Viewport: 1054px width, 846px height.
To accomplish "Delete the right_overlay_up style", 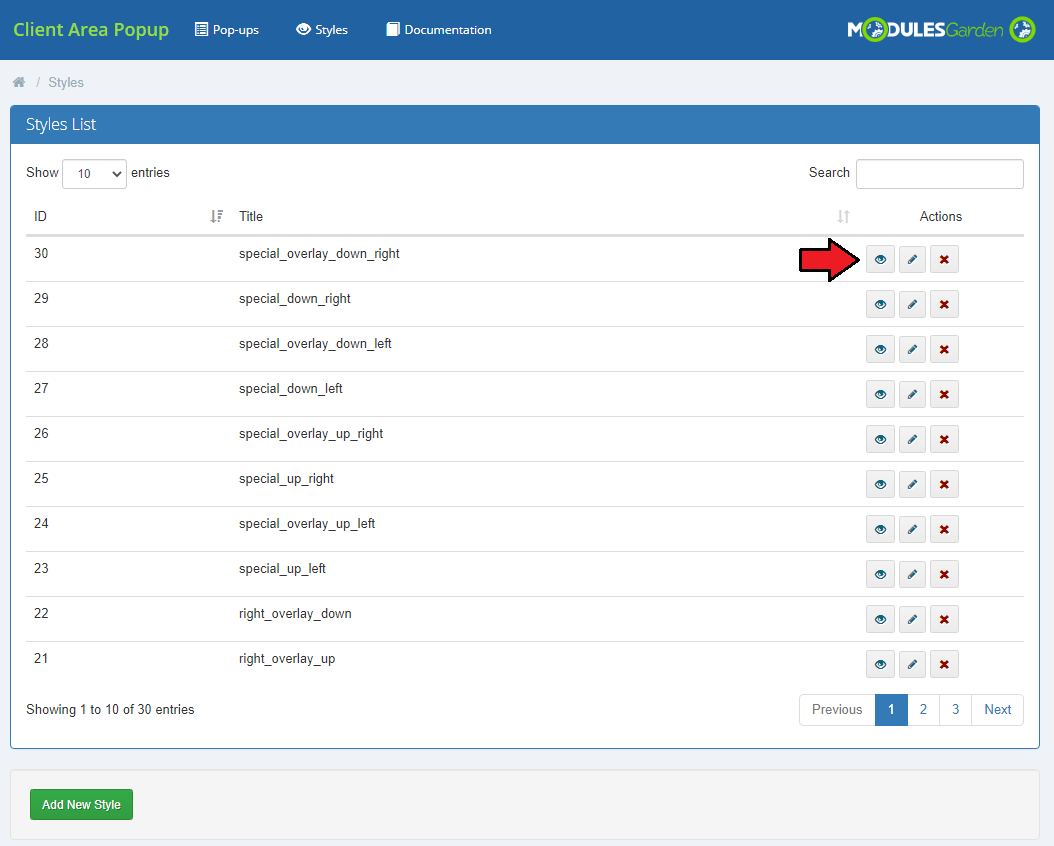I will 944,665.
